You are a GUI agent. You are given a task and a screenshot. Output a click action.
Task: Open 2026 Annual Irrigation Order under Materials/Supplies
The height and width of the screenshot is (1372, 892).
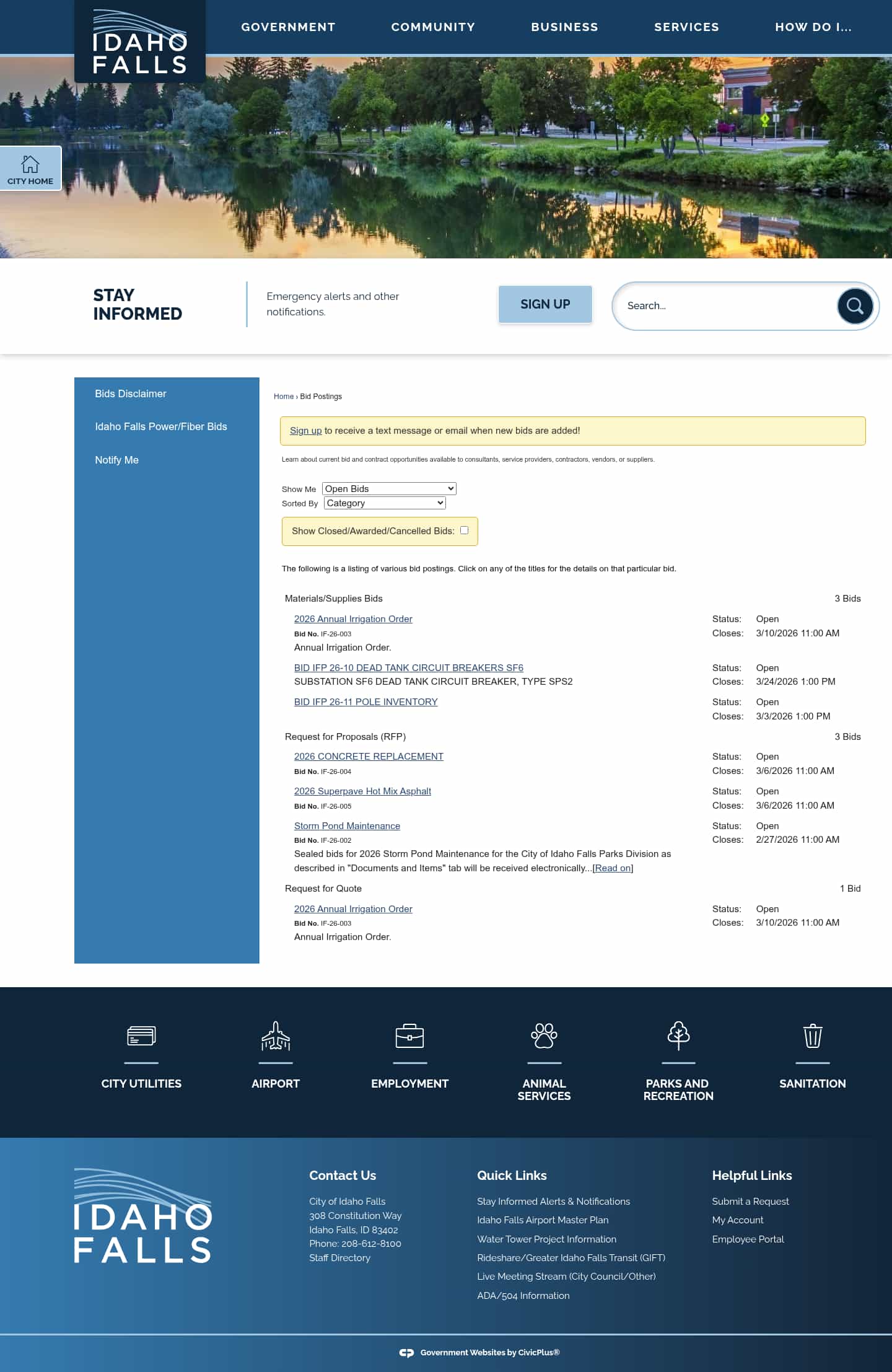353,619
